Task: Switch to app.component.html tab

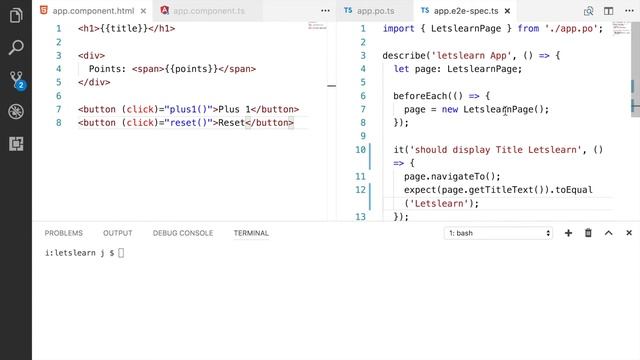Action: (x=93, y=11)
